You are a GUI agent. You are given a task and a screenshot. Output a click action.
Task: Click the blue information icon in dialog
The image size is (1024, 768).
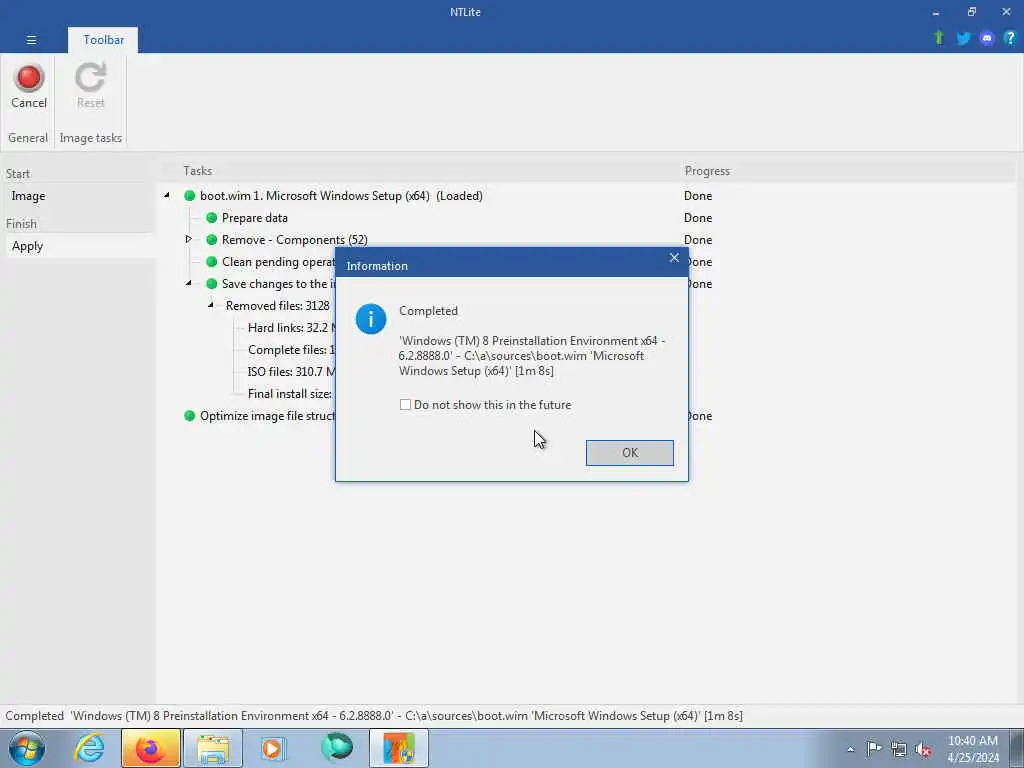[370, 319]
